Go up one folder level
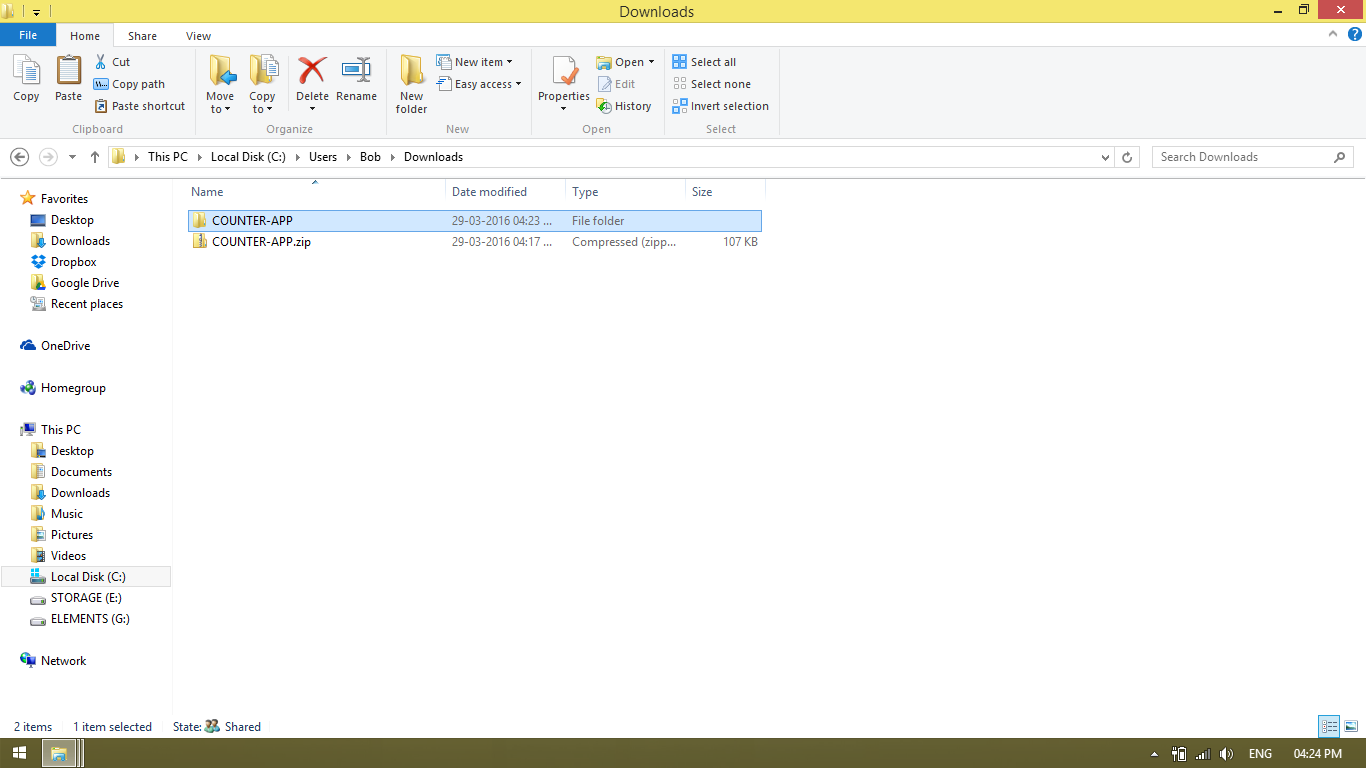Screen dimensions: 1366x768 click(95, 157)
